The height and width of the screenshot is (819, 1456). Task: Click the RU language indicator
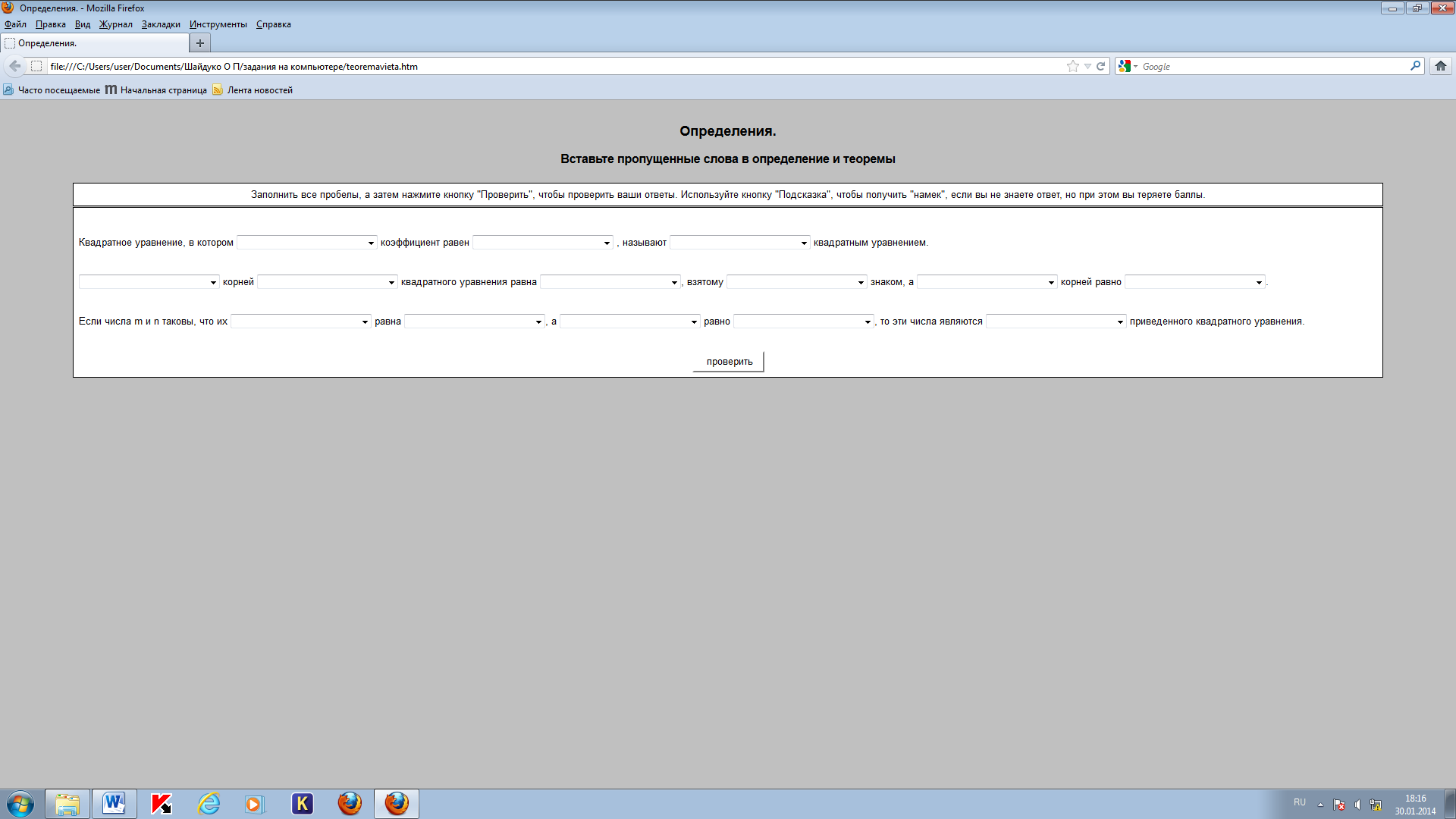(1300, 802)
